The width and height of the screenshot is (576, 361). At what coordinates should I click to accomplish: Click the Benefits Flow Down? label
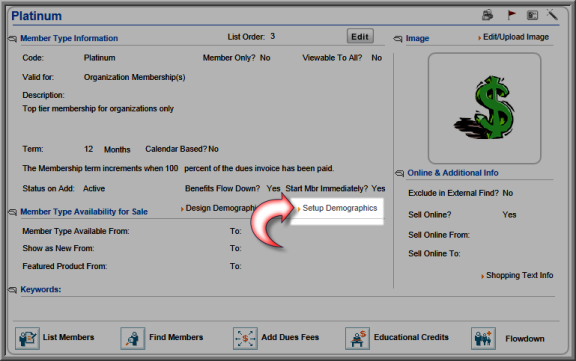pos(223,188)
